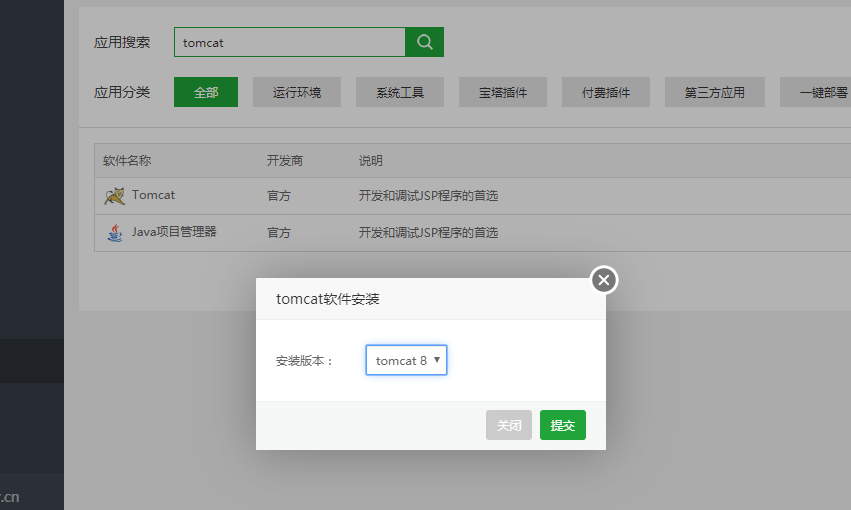Open the 第三方应用 category

pos(715,92)
